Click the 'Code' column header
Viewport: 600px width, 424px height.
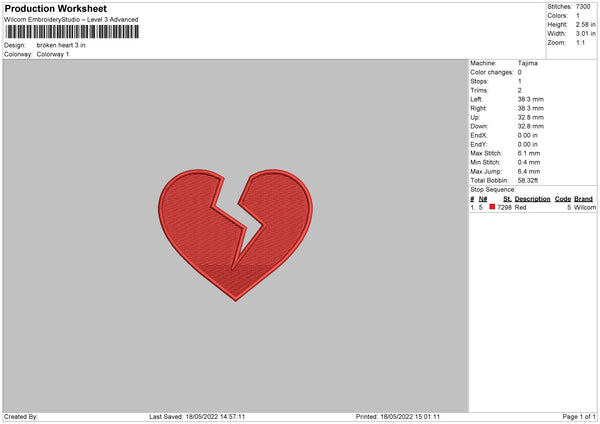pos(563,199)
